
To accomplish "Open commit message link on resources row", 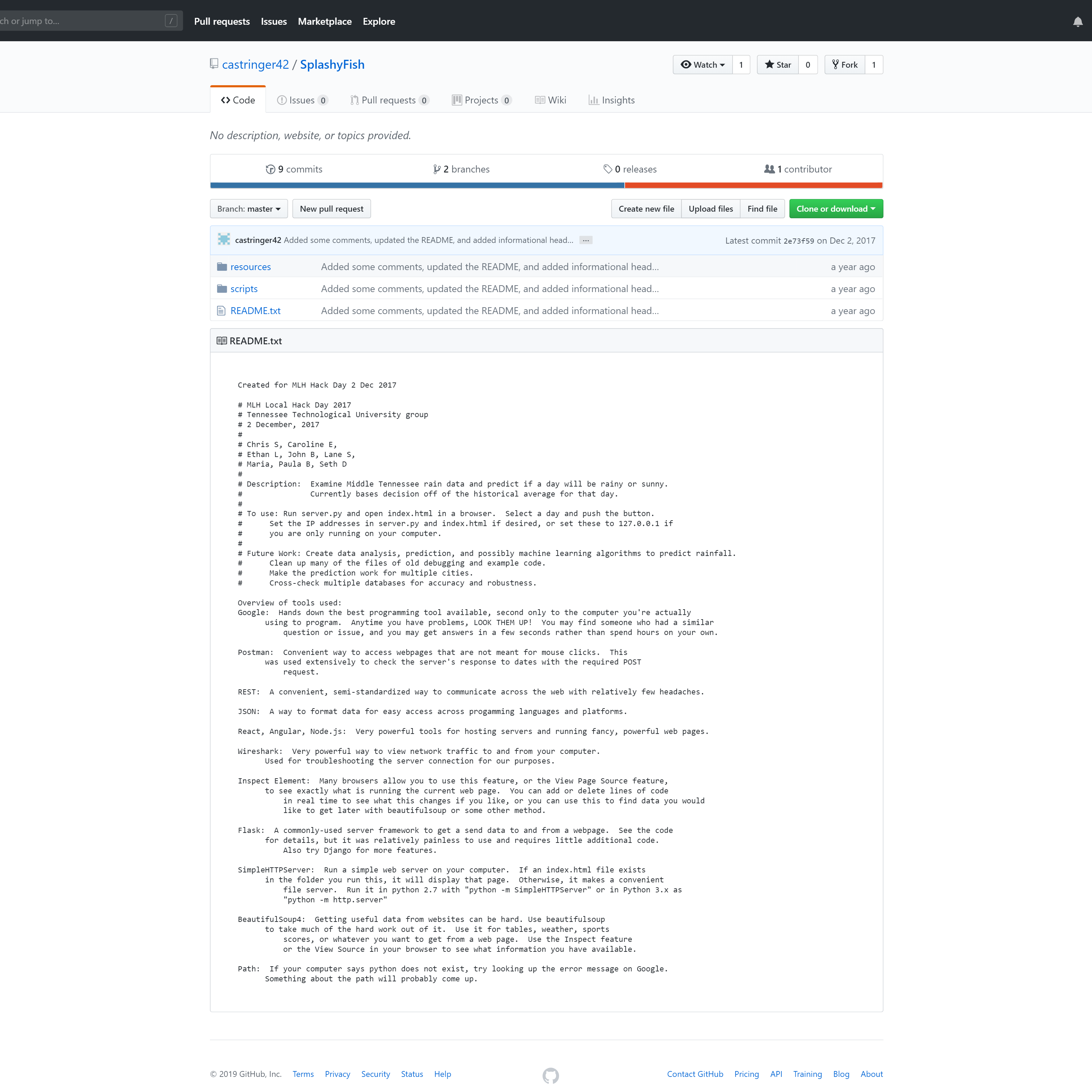I will click(x=490, y=267).
